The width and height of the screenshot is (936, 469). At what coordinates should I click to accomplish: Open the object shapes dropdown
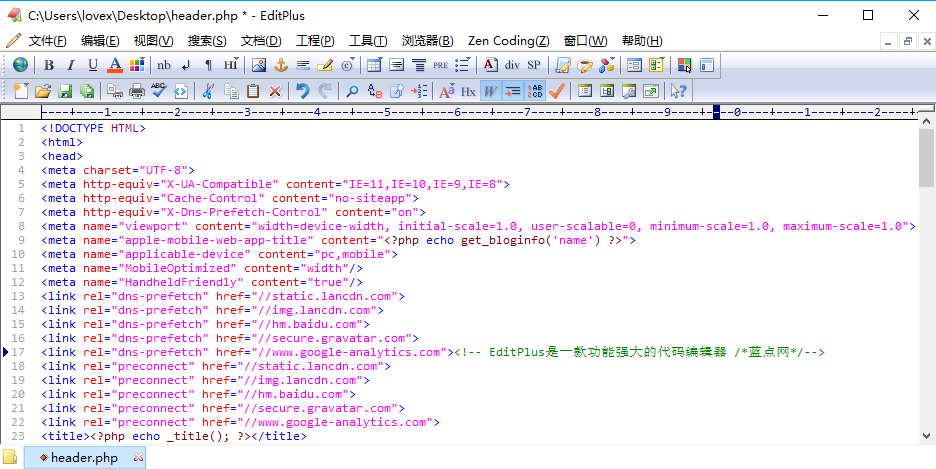(x=606, y=64)
